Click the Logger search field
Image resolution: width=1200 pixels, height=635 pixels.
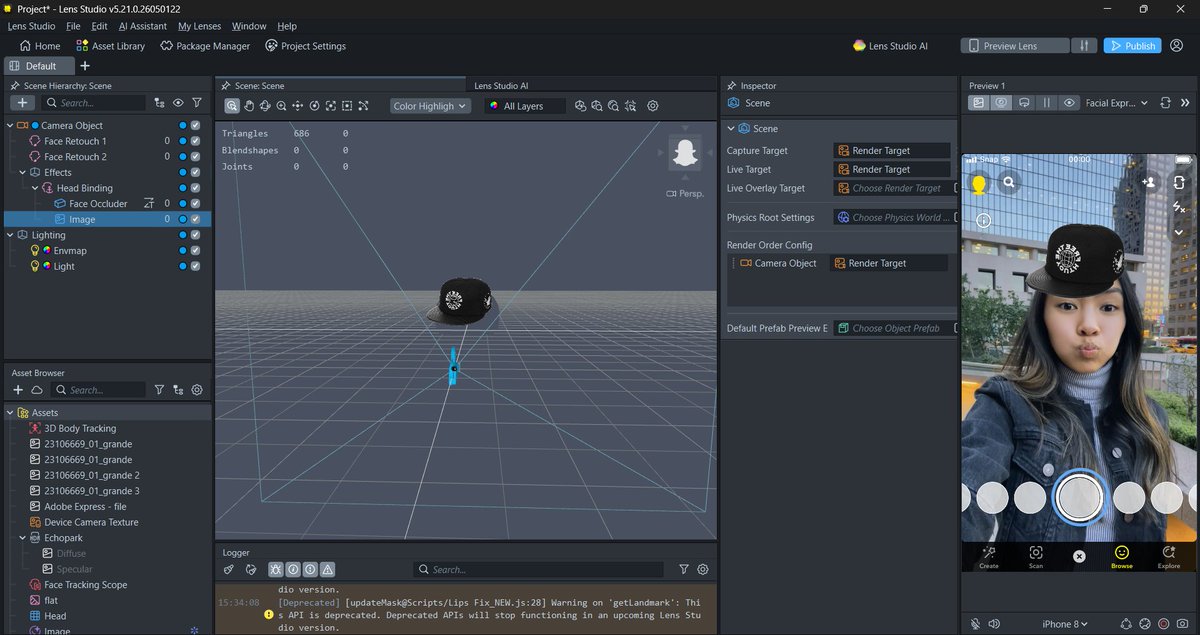(539, 569)
